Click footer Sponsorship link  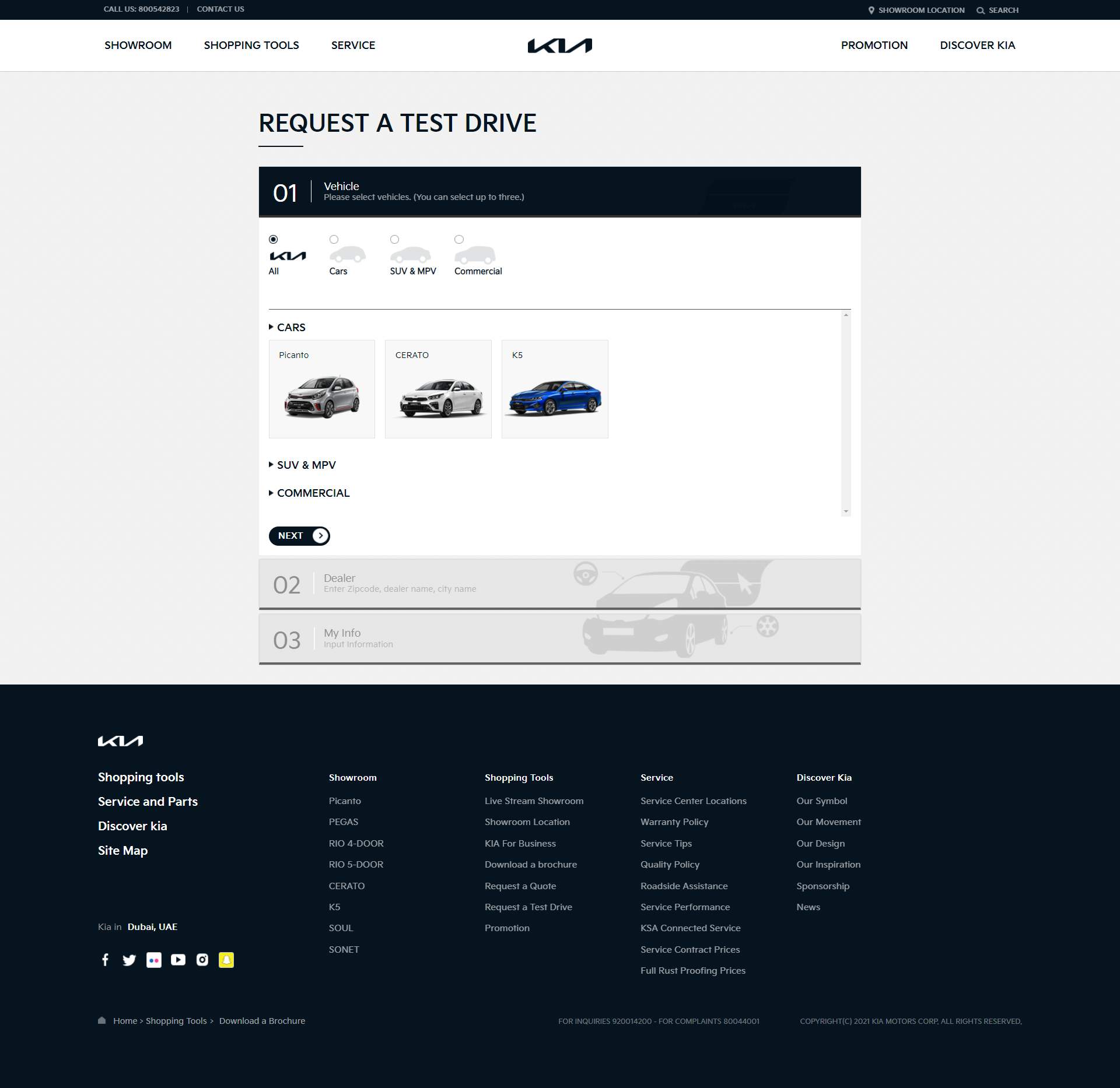822,886
